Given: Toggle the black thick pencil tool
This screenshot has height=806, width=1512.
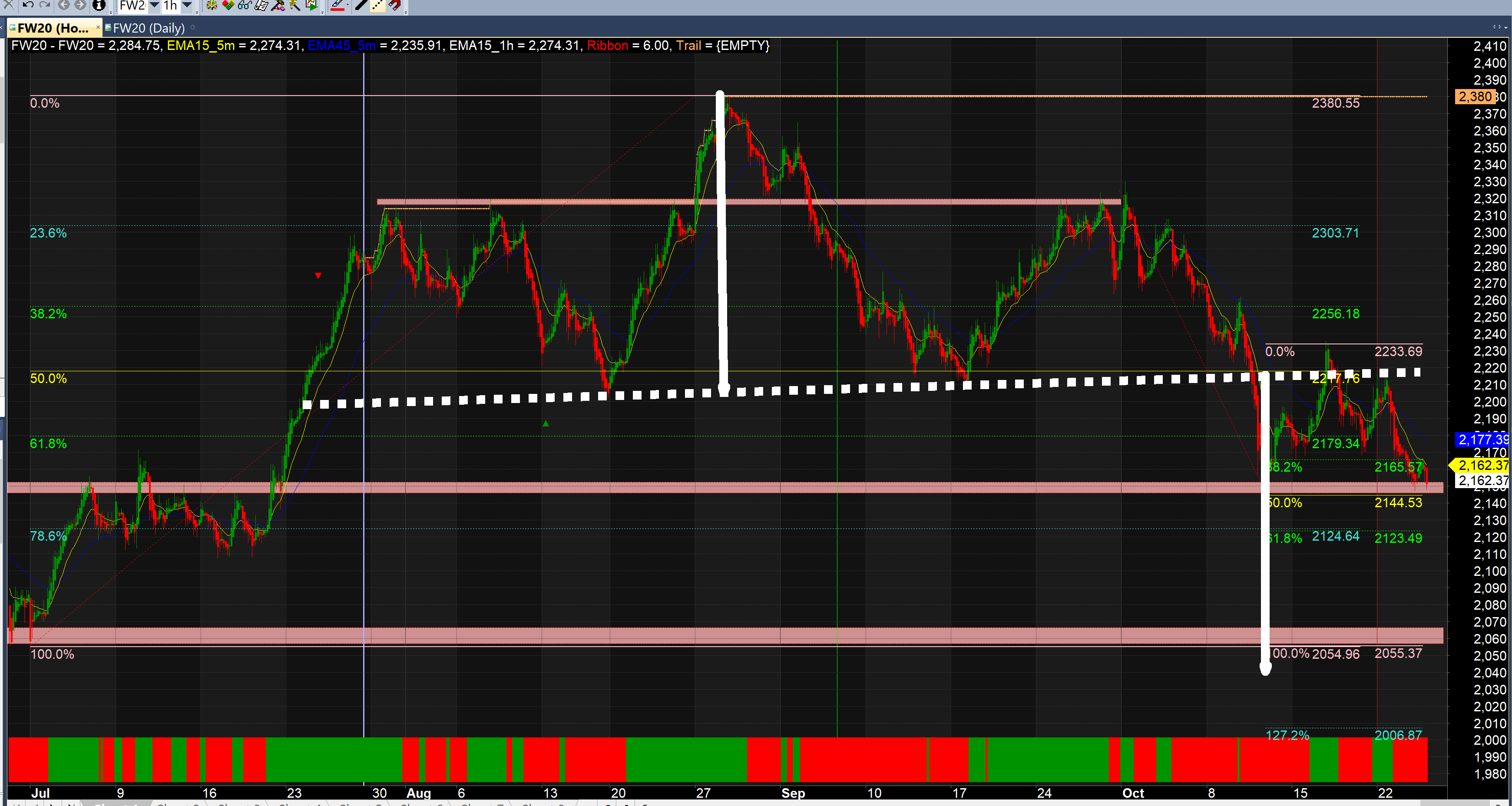Looking at the screenshot, I should [361, 5].
